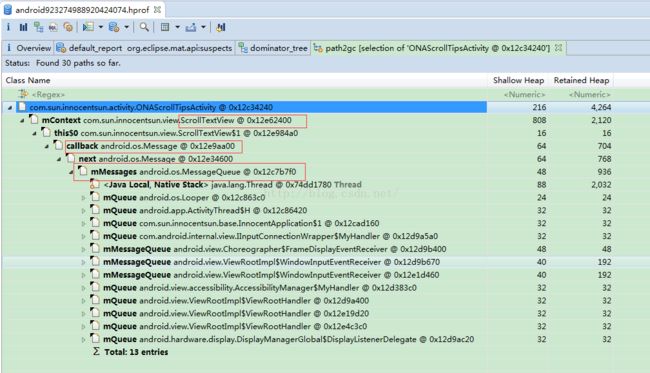
Task: Close the hprof editor tab with its X
Action: click(x=157, y=9)
